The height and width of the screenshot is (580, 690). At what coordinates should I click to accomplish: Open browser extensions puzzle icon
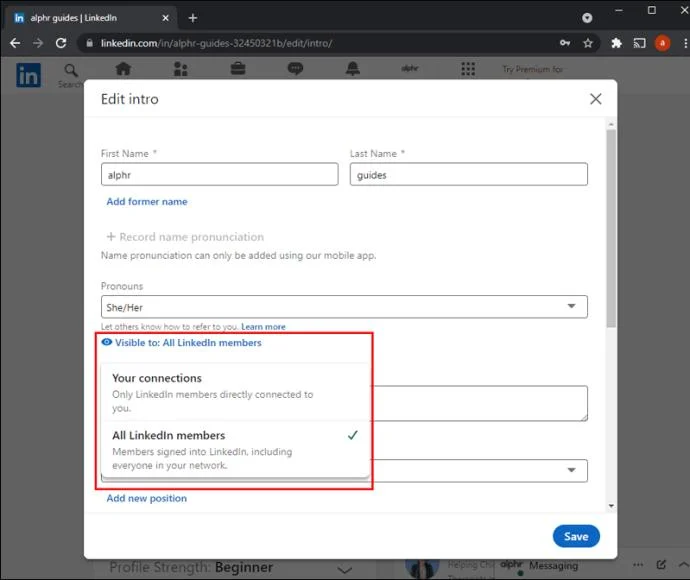coord(617,43)
